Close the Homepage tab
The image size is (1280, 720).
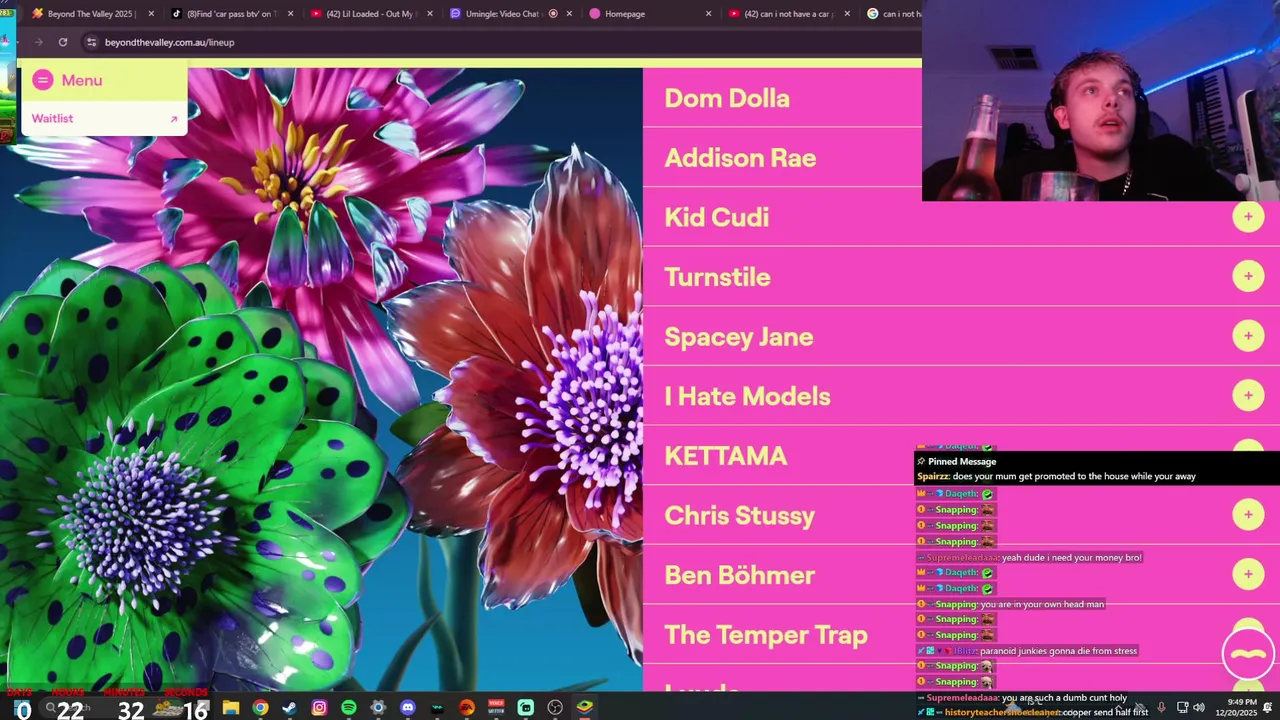point(708,14)
